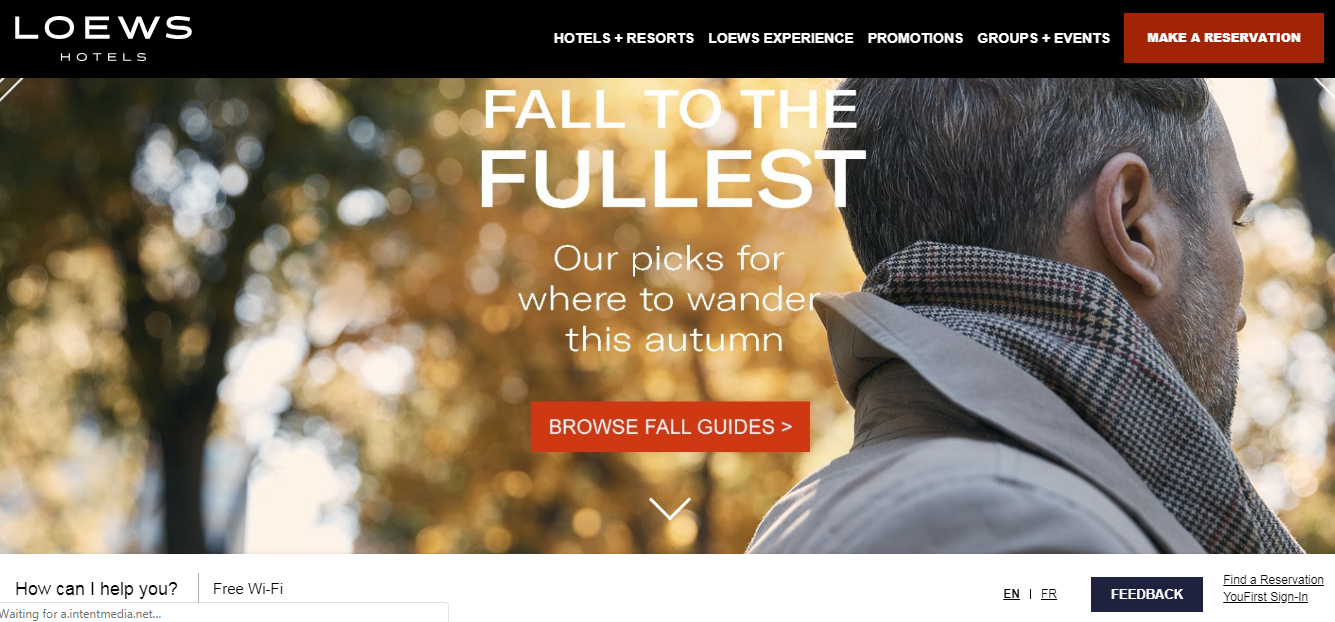The image size is (1335, 622).
Task: Follow the Find a Reservation link
Action: click(x=1273, y=580)
